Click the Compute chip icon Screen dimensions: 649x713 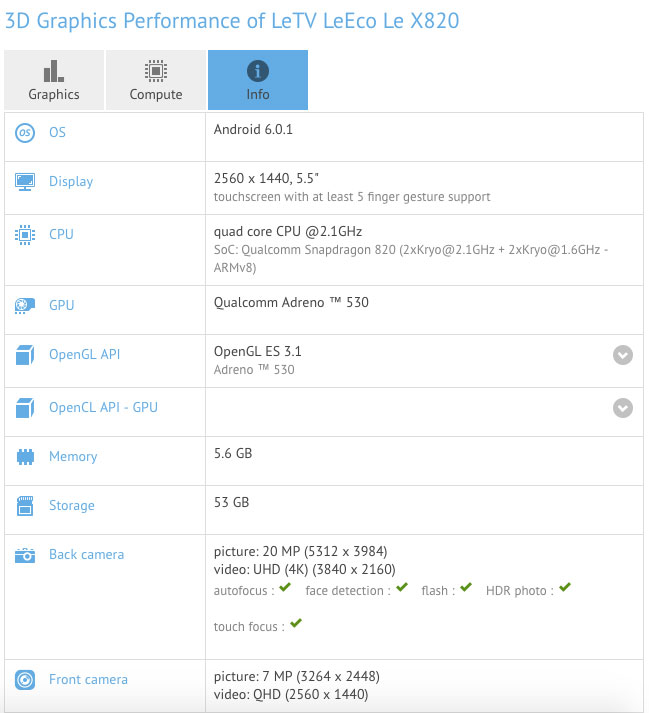156,71
